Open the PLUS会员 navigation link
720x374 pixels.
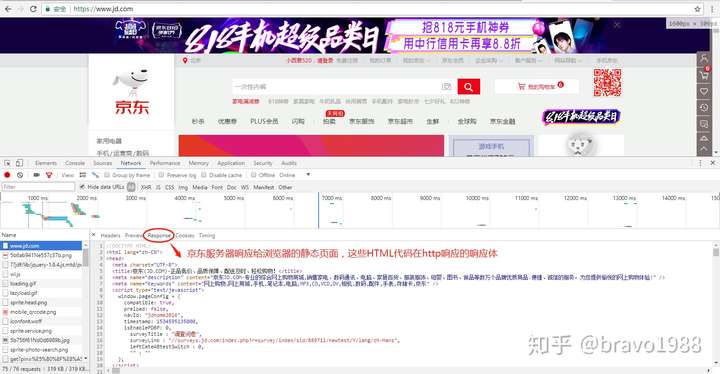click(x=264, y=121)
